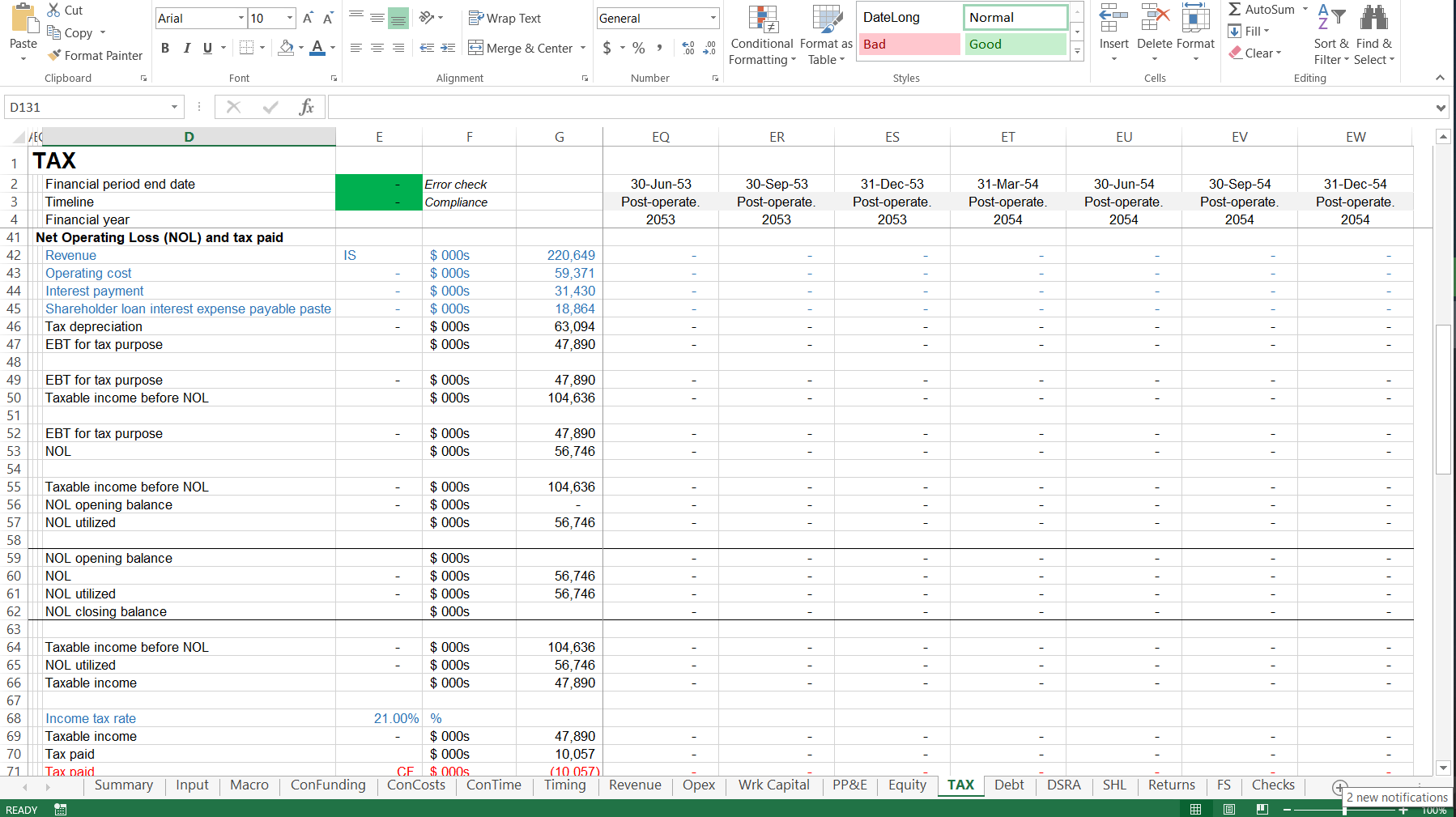Image resolution: width=1456 pixels, height=817 pixels.
Task: Expand the cell styles gallery
Action: pos(1077,51)
